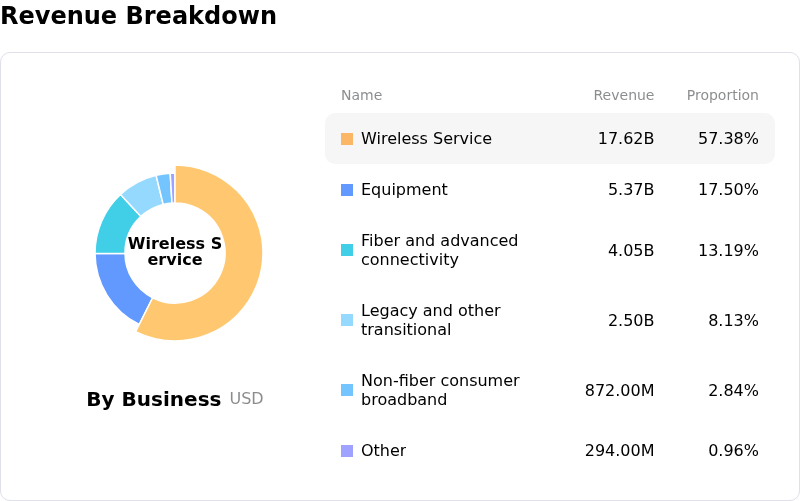This screenshot has width=800, height=501.
Task: Click the cyan Fiber donut chart segment
Action: coord(114,224)
